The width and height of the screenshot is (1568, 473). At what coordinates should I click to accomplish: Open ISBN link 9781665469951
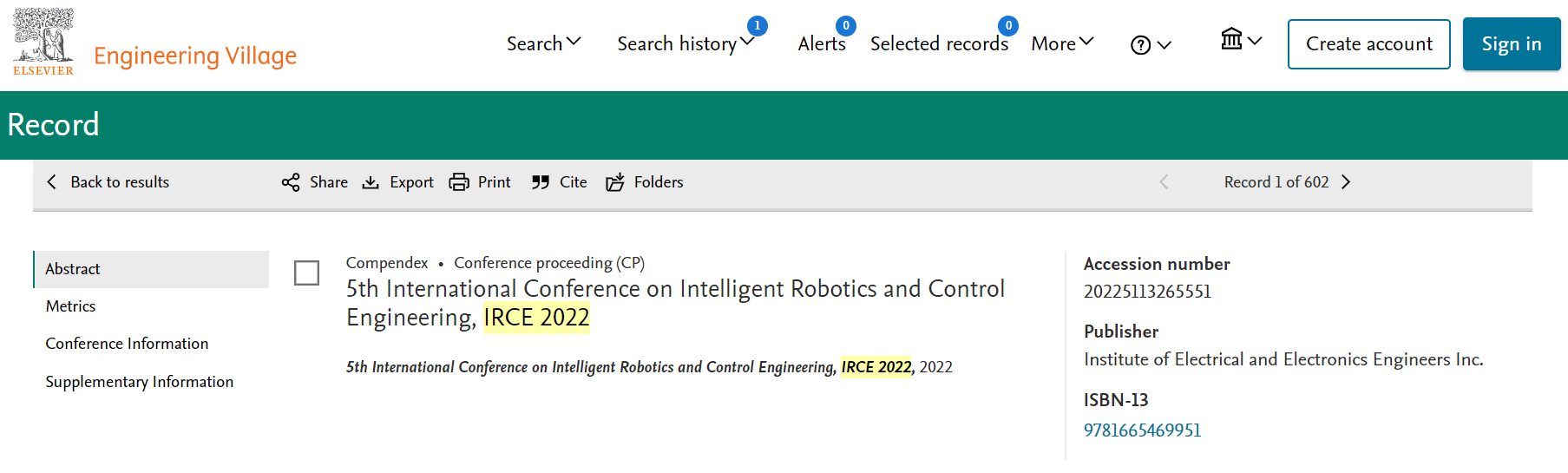point(1142,430)
